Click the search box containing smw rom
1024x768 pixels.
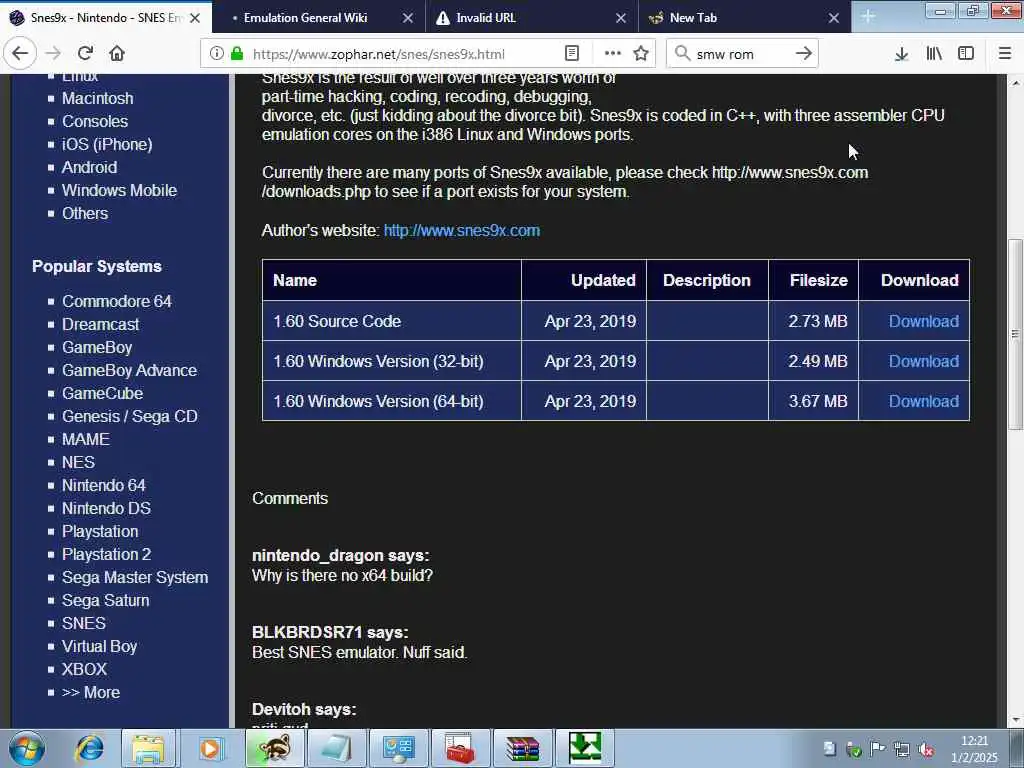click(x=743, y=54)
